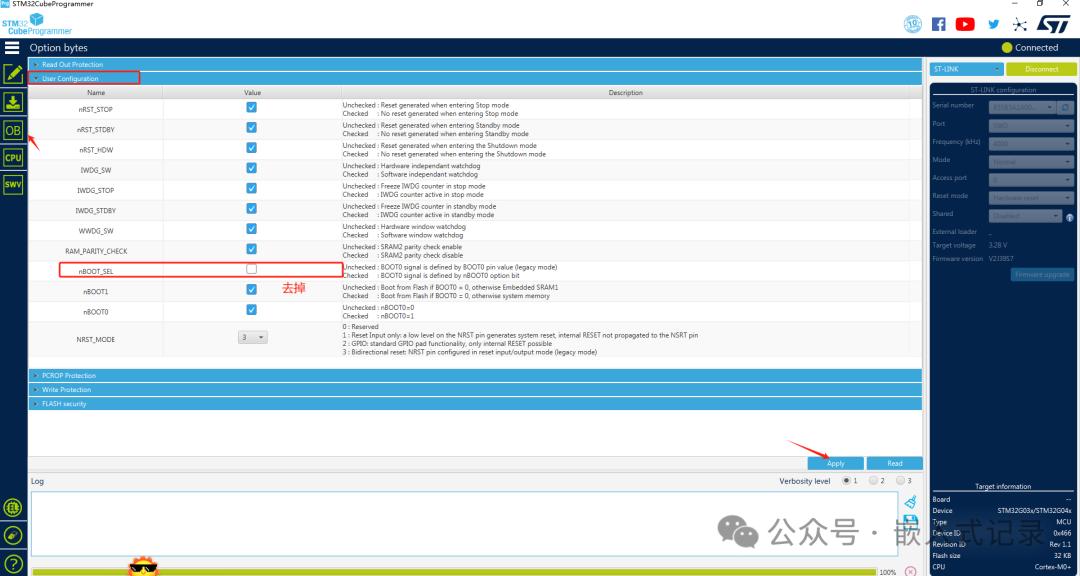Refresh the ST-LINK serial number list
1080x576 pixels.
[x=1065, y=107]
